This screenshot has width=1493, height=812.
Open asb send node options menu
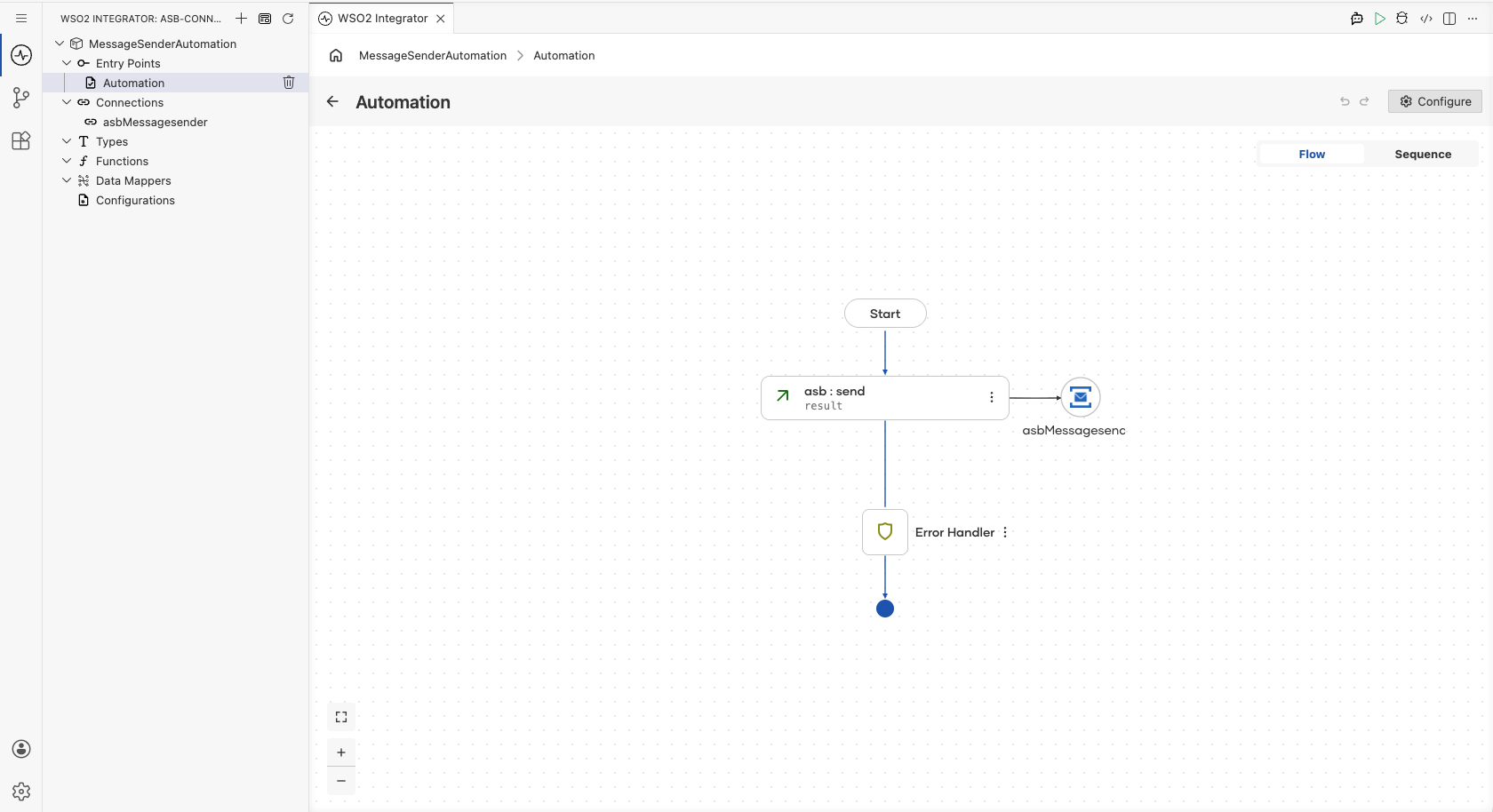[x=992, y=398]
